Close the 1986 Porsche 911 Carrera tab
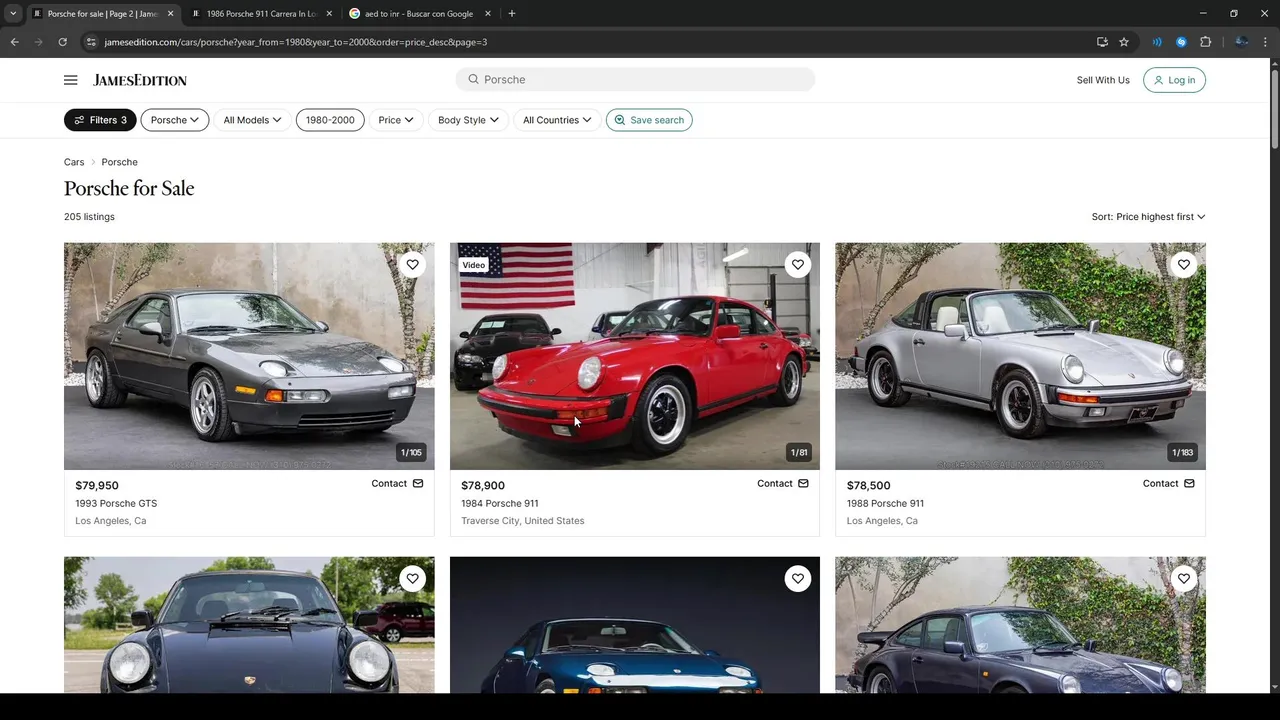 (329, 14)
